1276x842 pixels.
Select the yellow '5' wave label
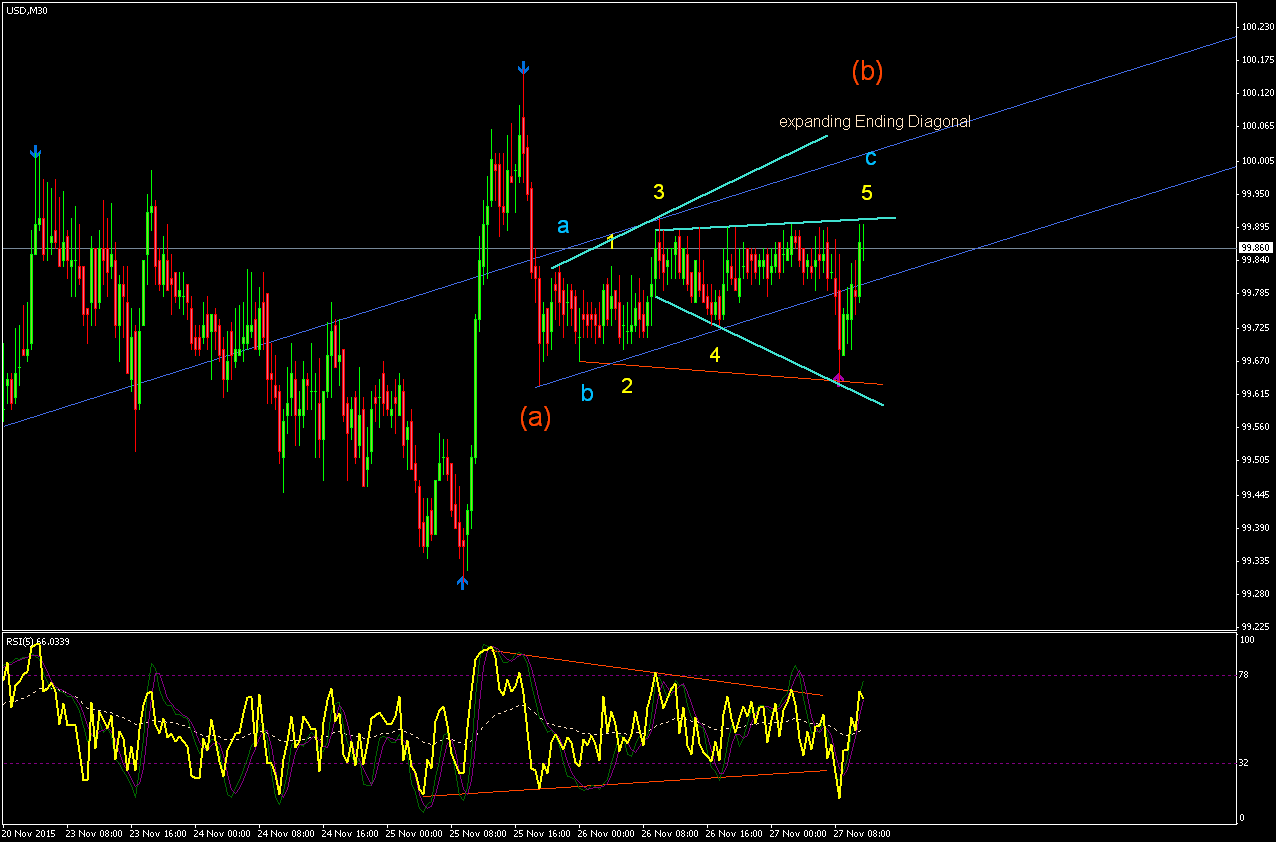point(867,191)
